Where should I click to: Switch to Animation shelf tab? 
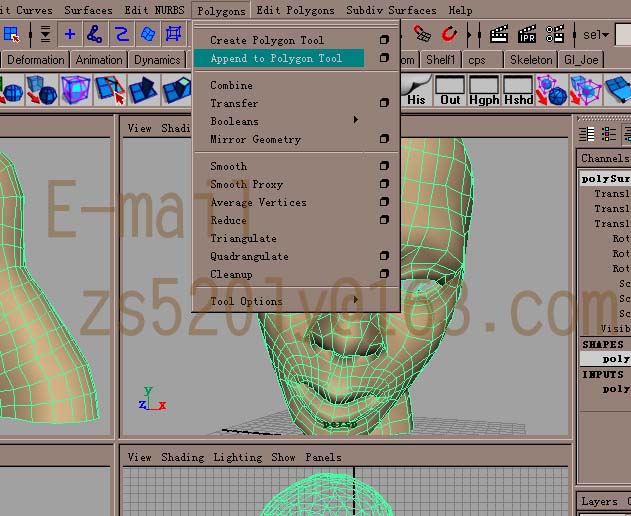click(x=99, y=60)
